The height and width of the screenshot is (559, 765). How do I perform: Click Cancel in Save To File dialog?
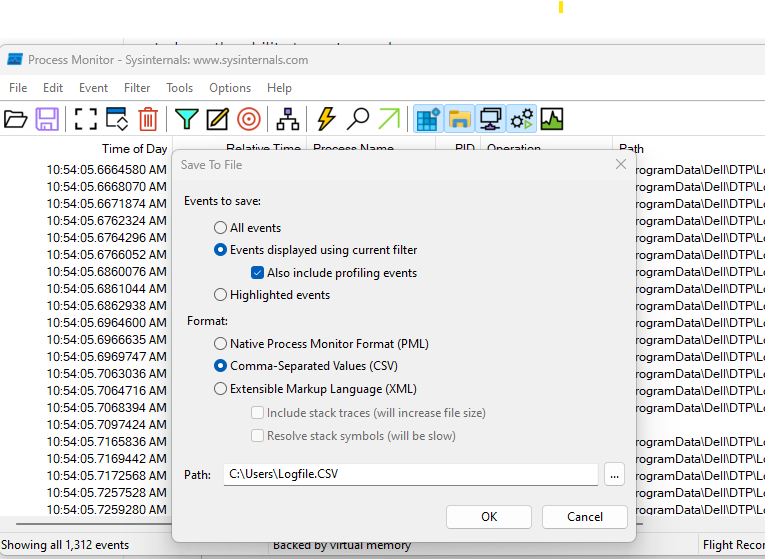tap(584, 517)
